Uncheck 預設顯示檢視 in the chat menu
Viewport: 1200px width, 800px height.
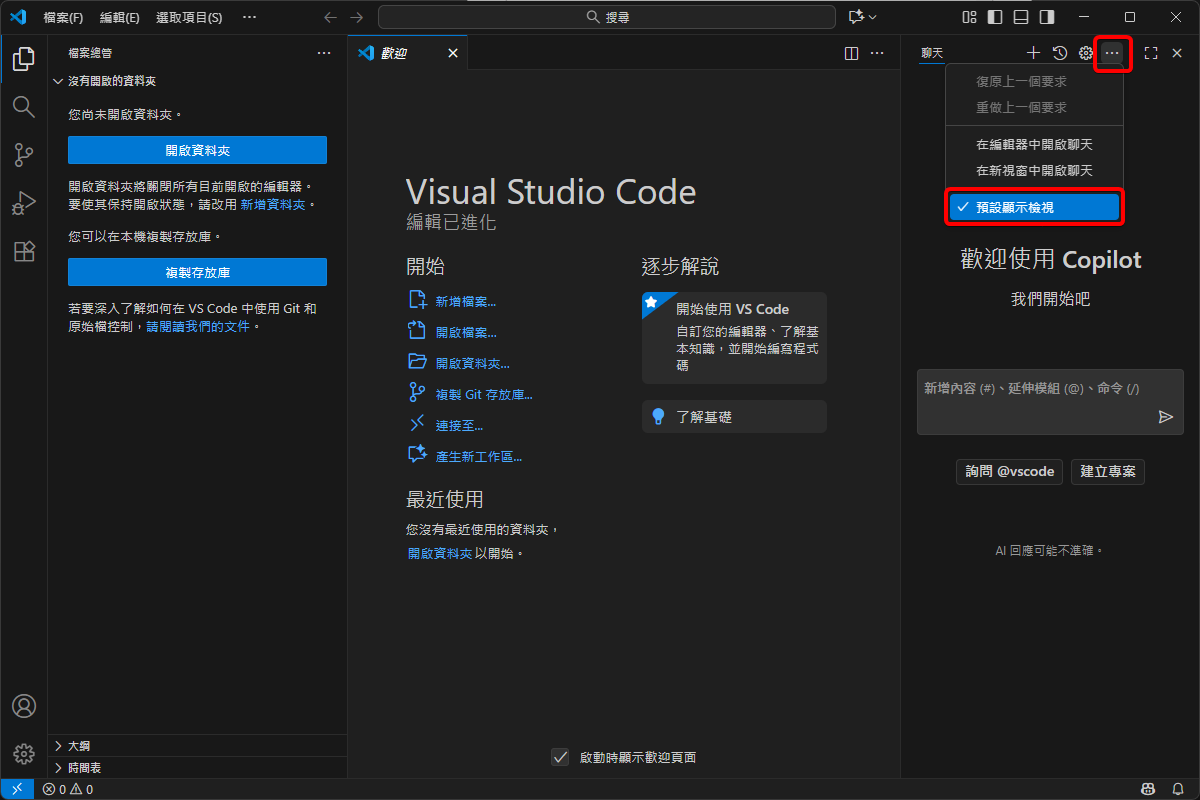pos(1033,207)
